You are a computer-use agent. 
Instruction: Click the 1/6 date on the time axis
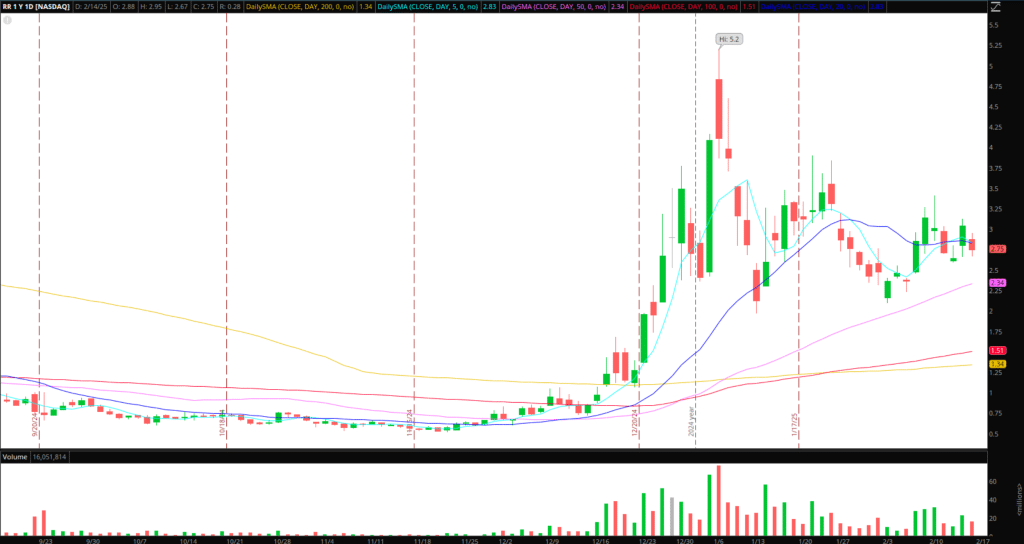pos(718,541)
